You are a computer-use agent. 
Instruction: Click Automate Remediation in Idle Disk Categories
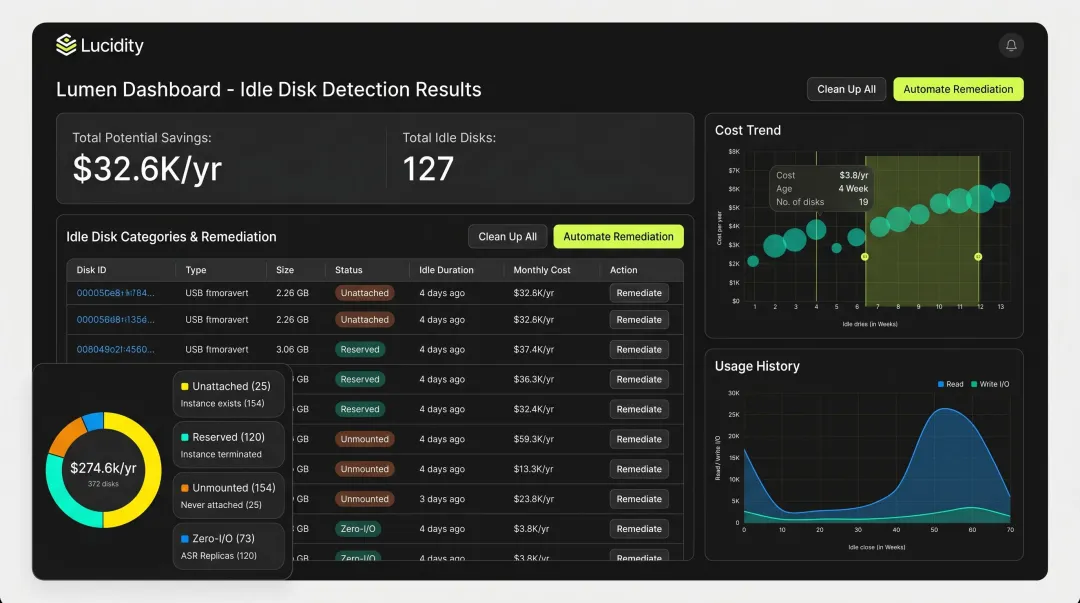tap(618, 236)
